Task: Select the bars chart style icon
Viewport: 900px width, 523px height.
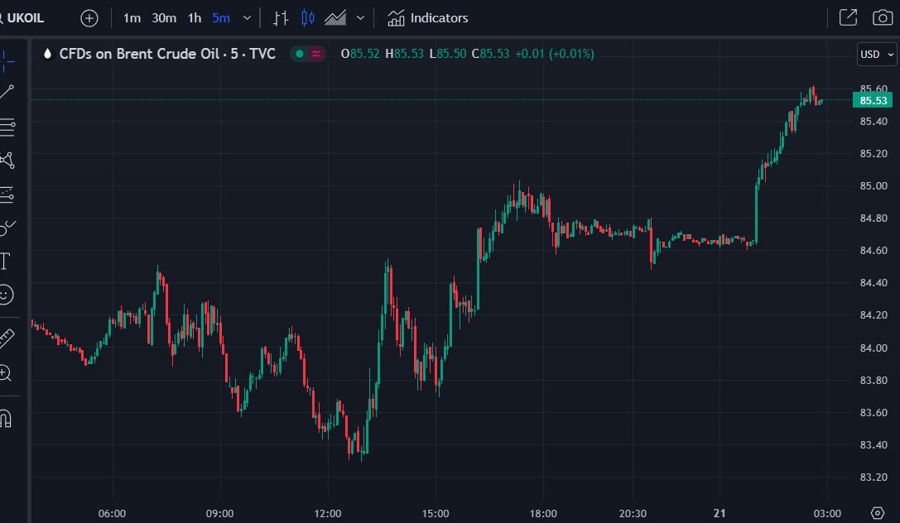Action: [280, 18]
